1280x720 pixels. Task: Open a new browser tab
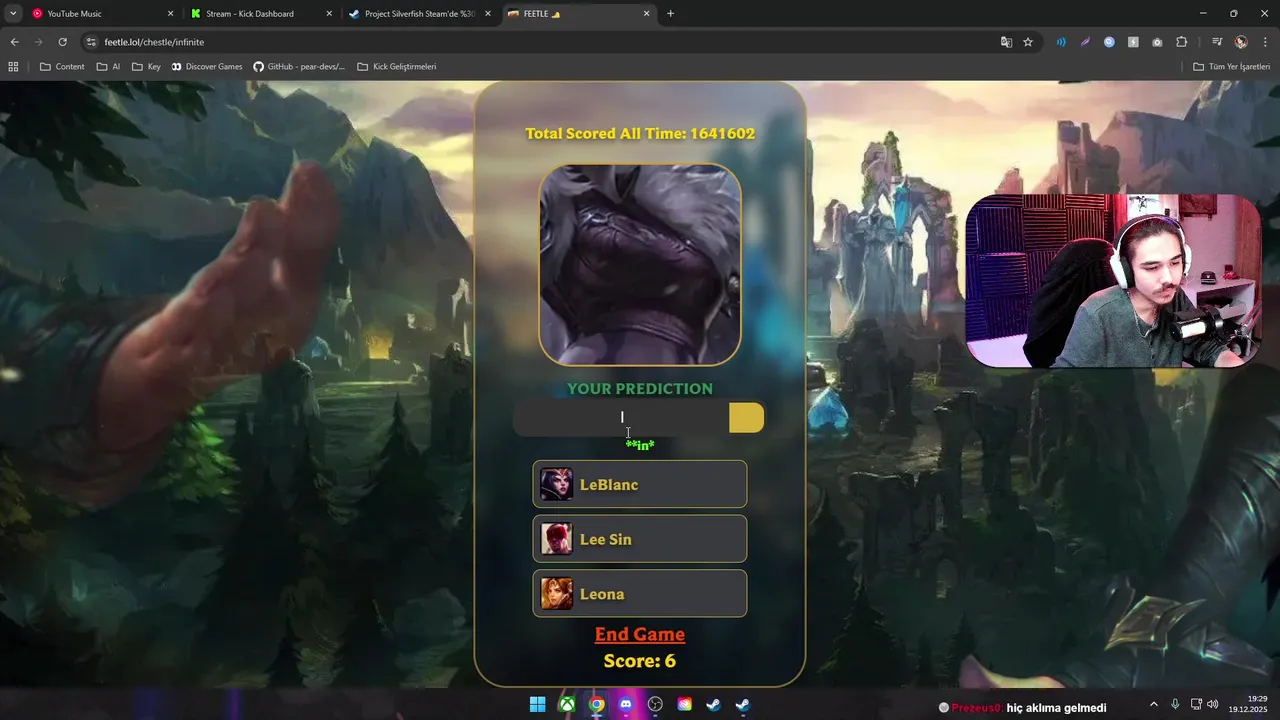(x=670, y=14)
